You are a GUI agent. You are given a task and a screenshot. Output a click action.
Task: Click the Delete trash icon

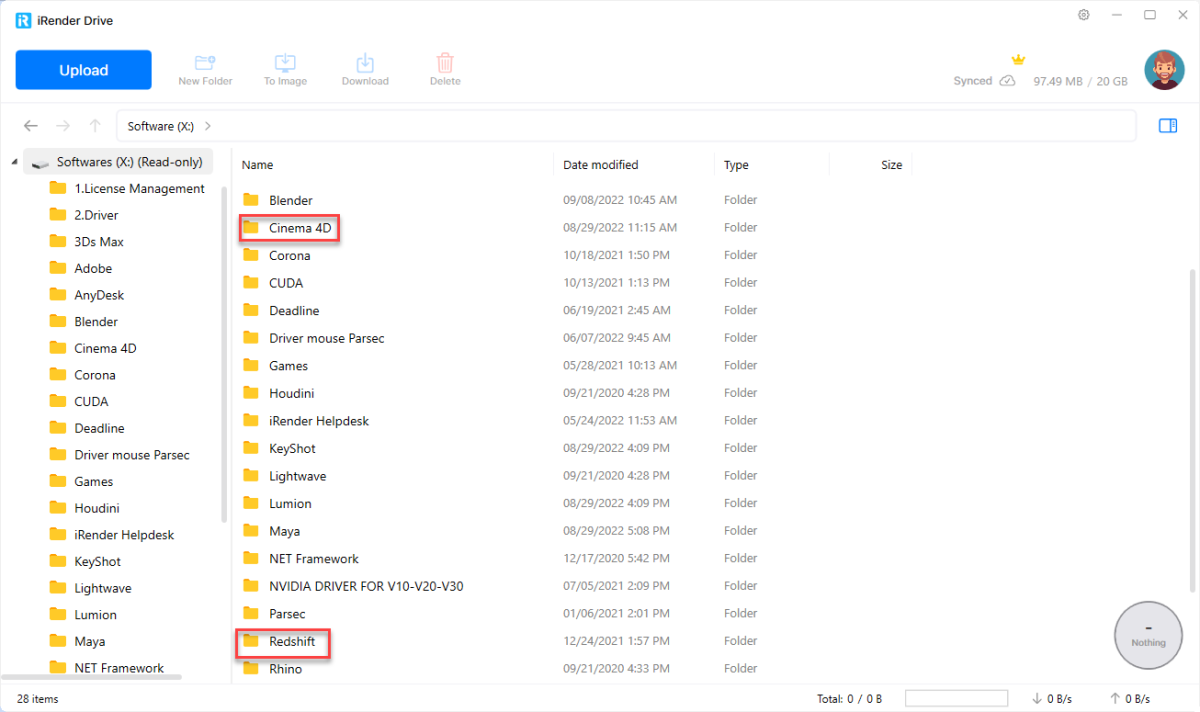445,64
